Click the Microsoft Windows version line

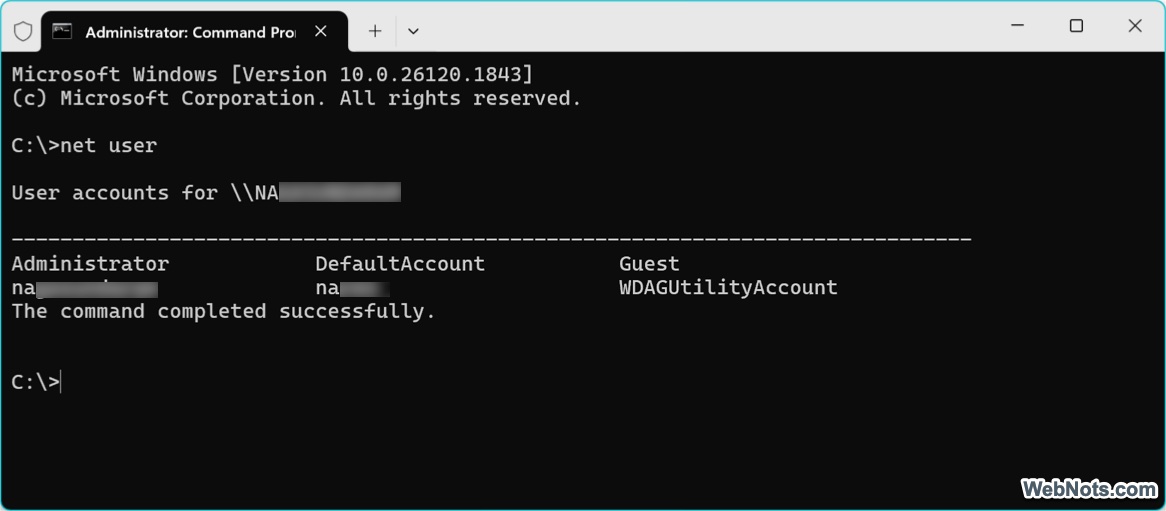click(272, 75)
